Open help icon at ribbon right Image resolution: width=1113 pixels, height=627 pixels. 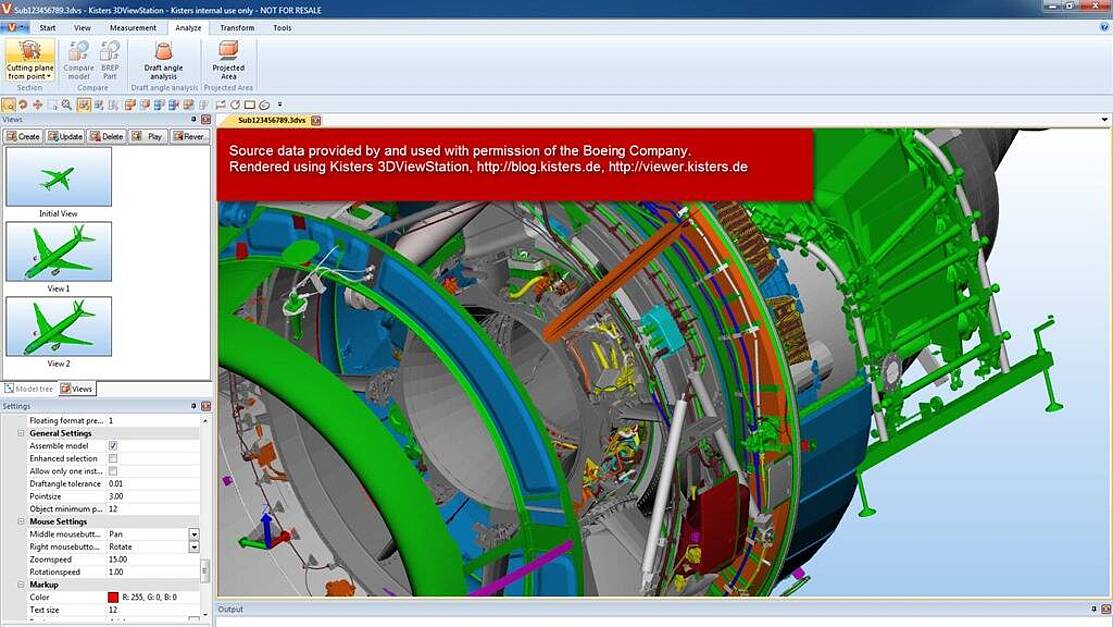1104,27
